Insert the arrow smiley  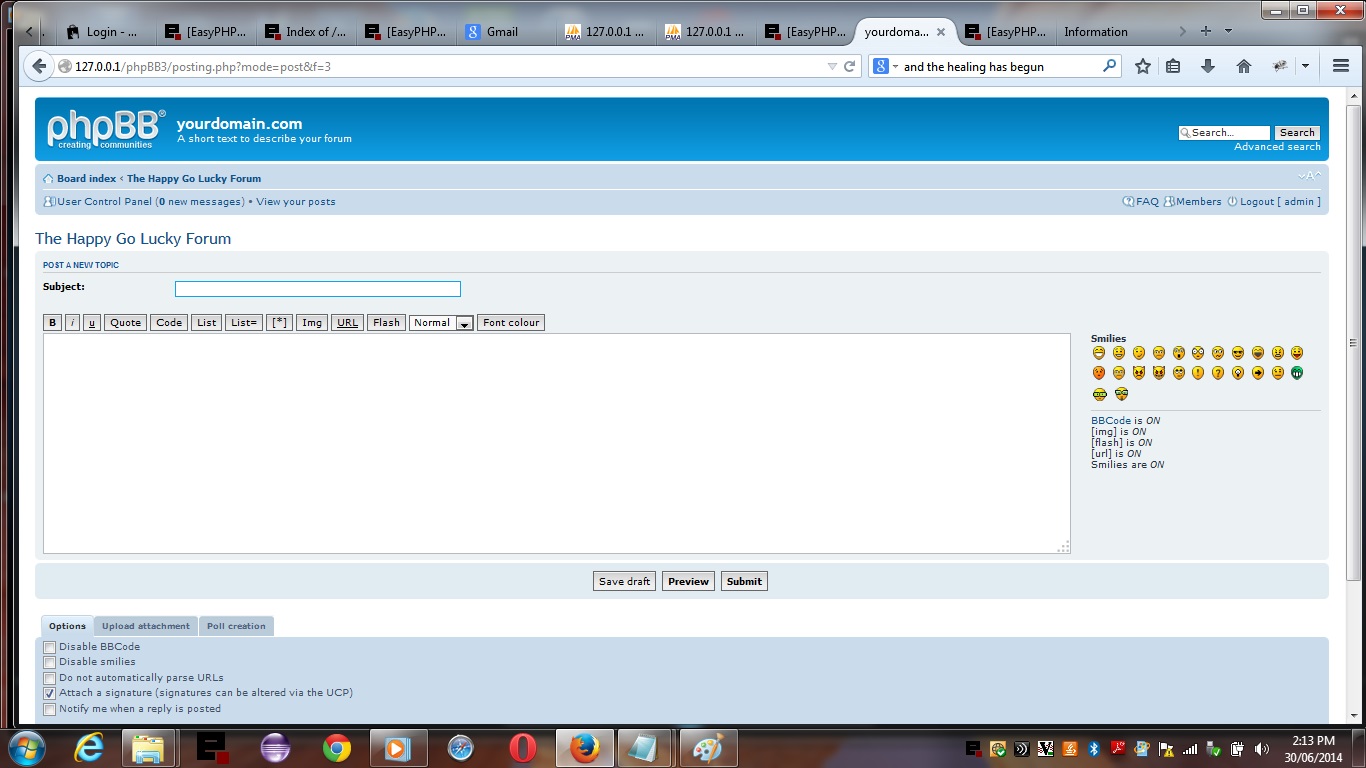point(1258,373)
